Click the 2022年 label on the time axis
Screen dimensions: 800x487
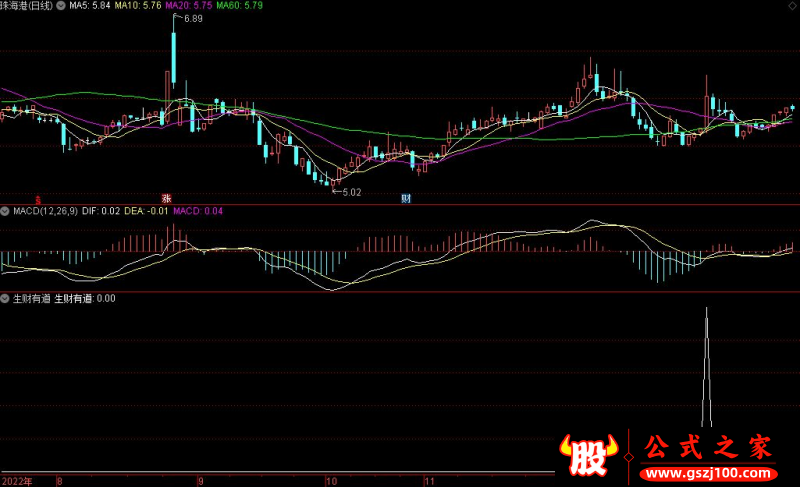pos(17,481)
